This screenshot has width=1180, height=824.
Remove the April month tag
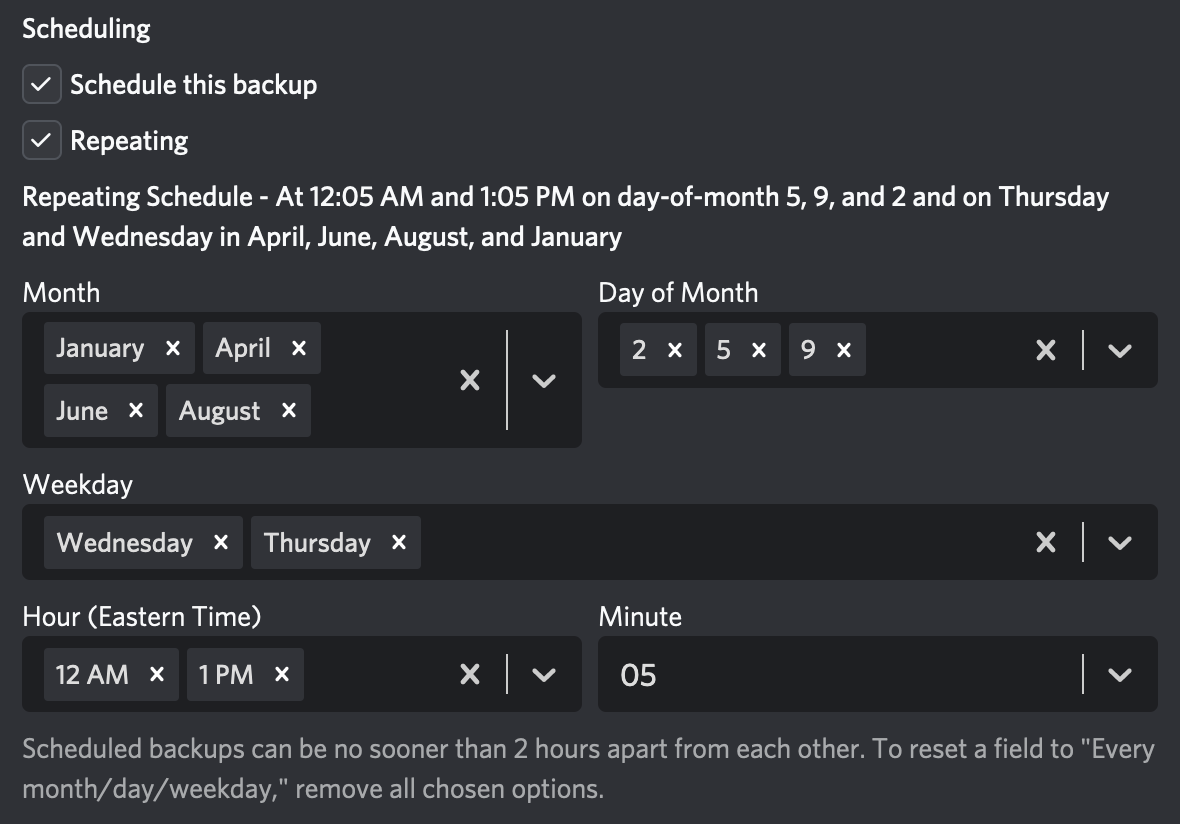pyautogui.click(x=299, y=348)
